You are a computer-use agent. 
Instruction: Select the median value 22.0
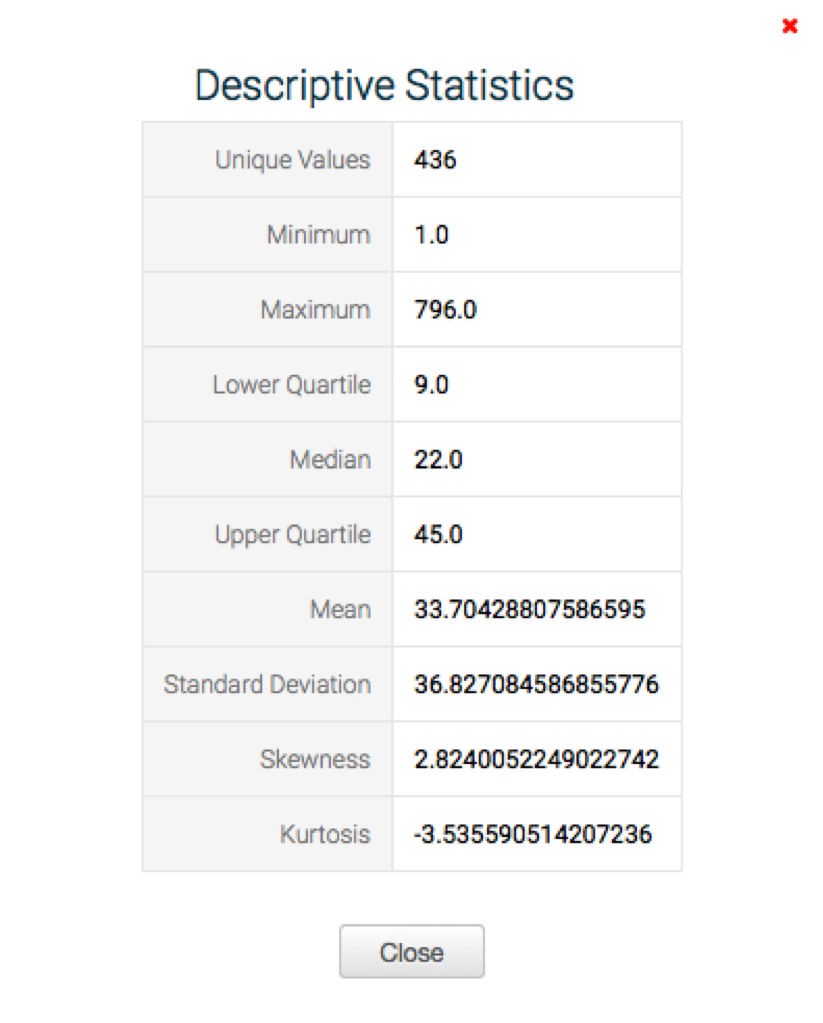(x=438, y=459)
